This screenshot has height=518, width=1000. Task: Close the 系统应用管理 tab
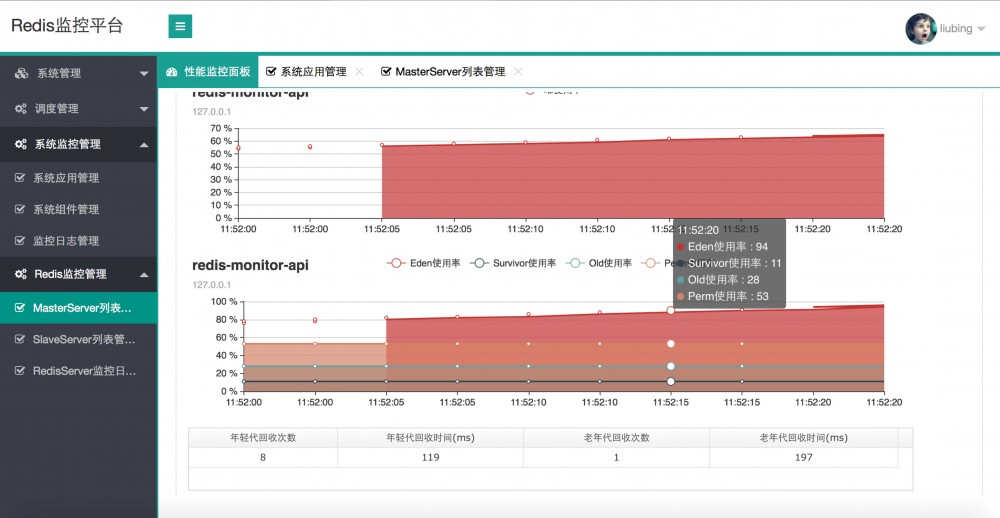click(359, 71)
